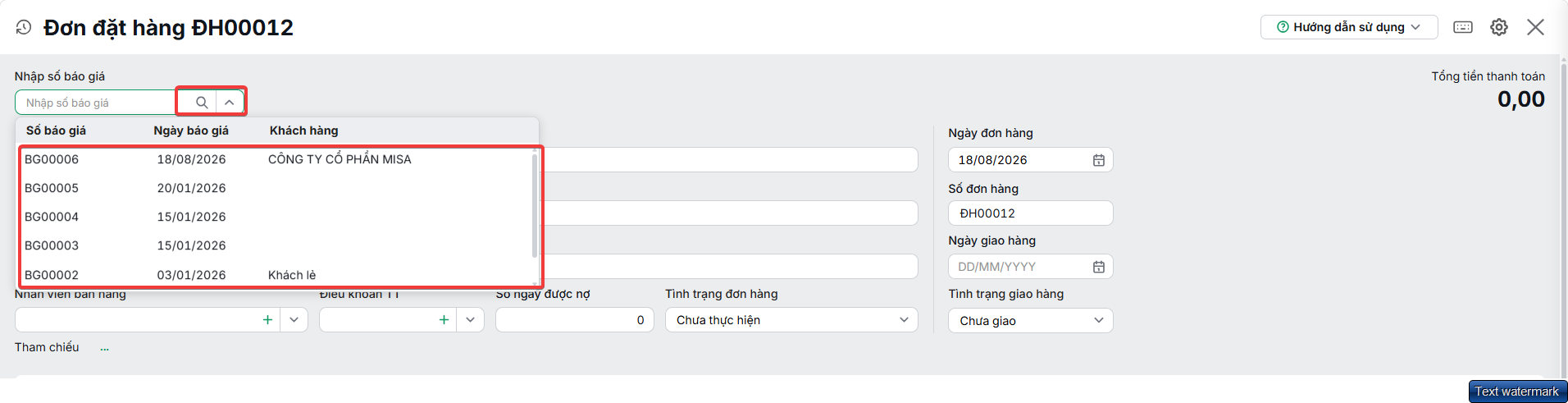Open calendar for Ngày giao hàng
The image size is (1568, 403).
point(1099,267)
